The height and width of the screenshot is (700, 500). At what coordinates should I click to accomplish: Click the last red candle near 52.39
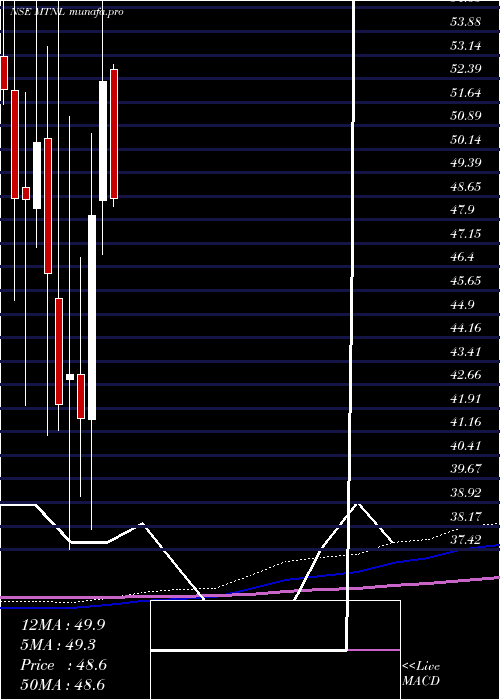click(x=114, y=134)
